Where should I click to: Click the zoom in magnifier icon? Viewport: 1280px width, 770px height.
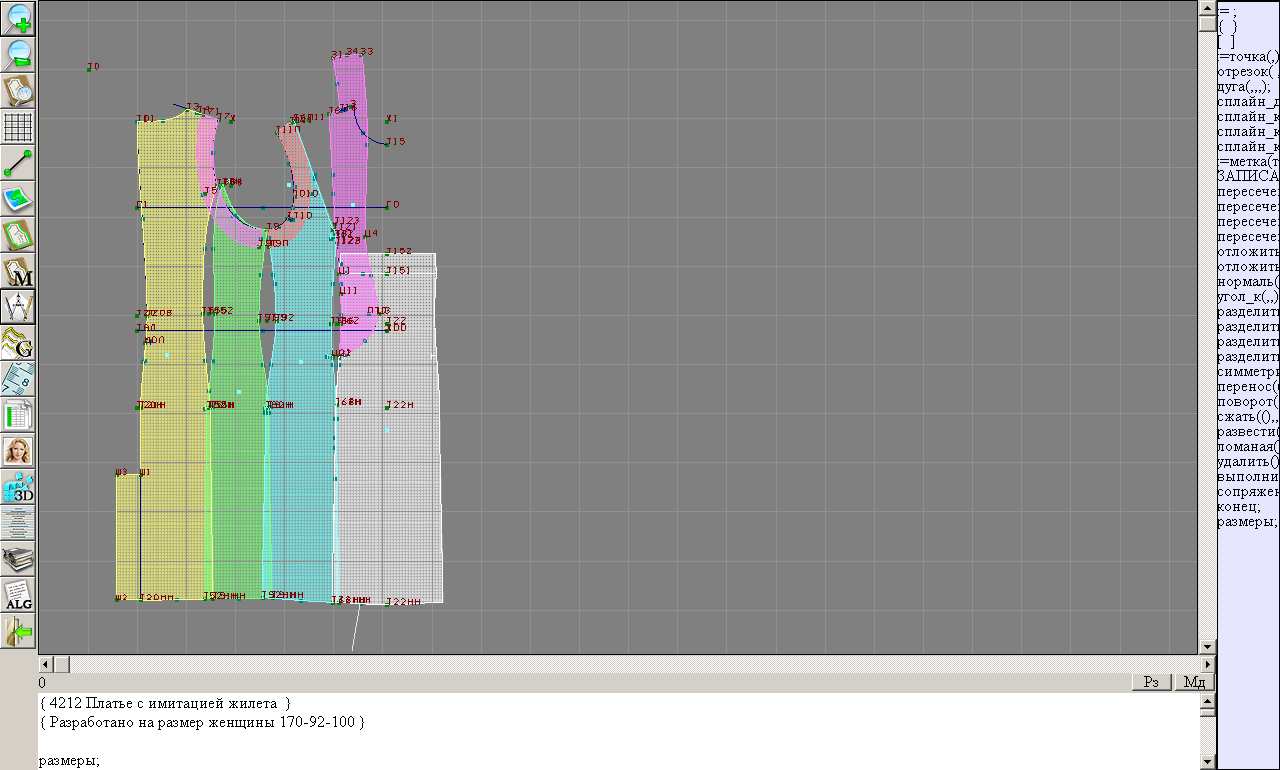pos(18,18)
